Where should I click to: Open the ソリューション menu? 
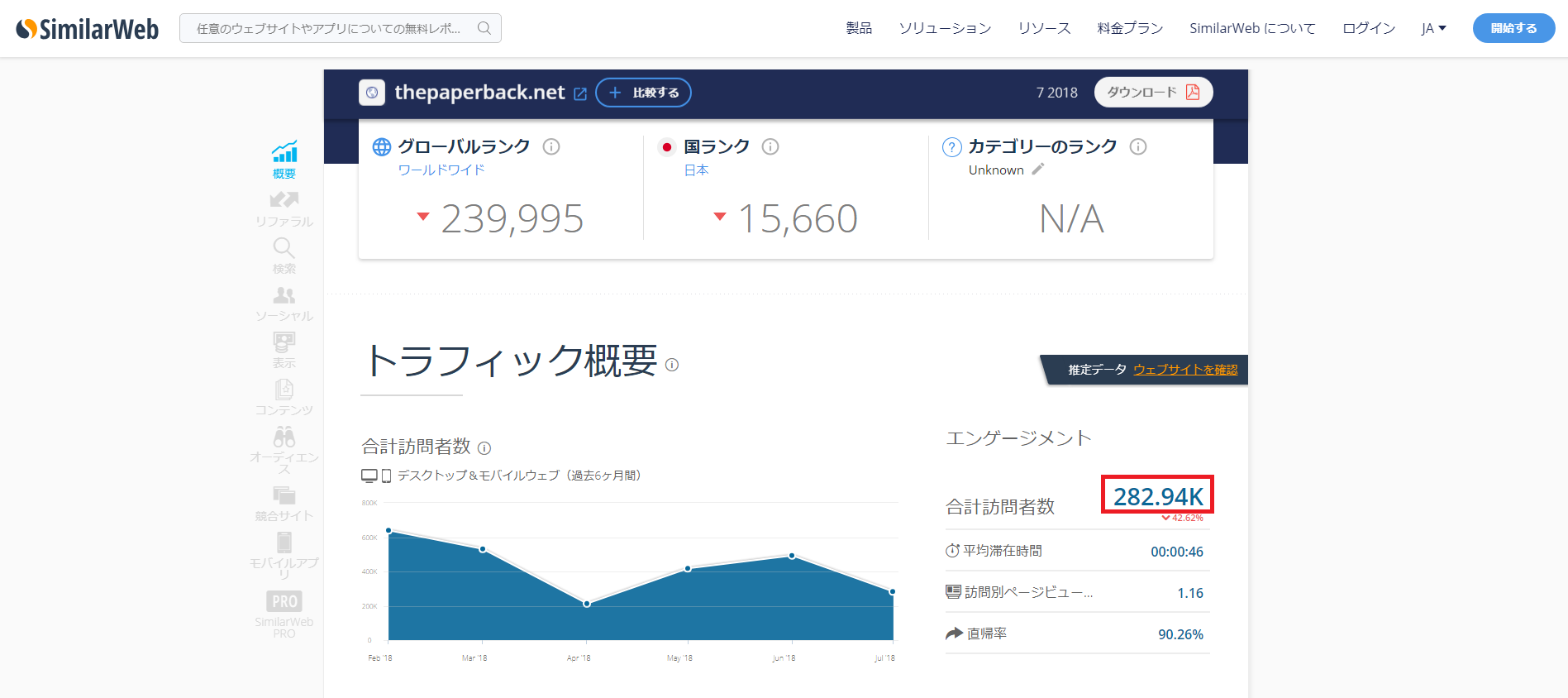click(x=945, y=28)
